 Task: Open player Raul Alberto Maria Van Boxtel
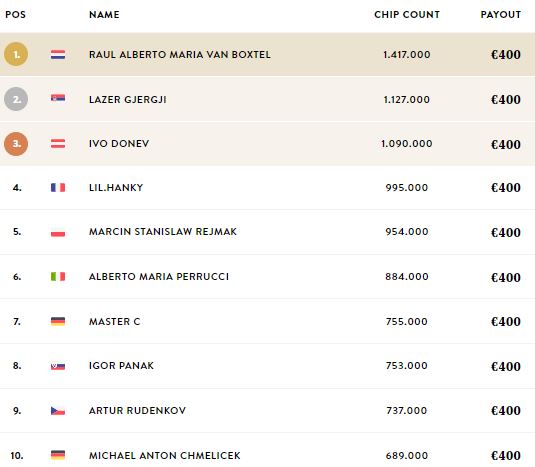pyautogui.click(x=180, y=55)
